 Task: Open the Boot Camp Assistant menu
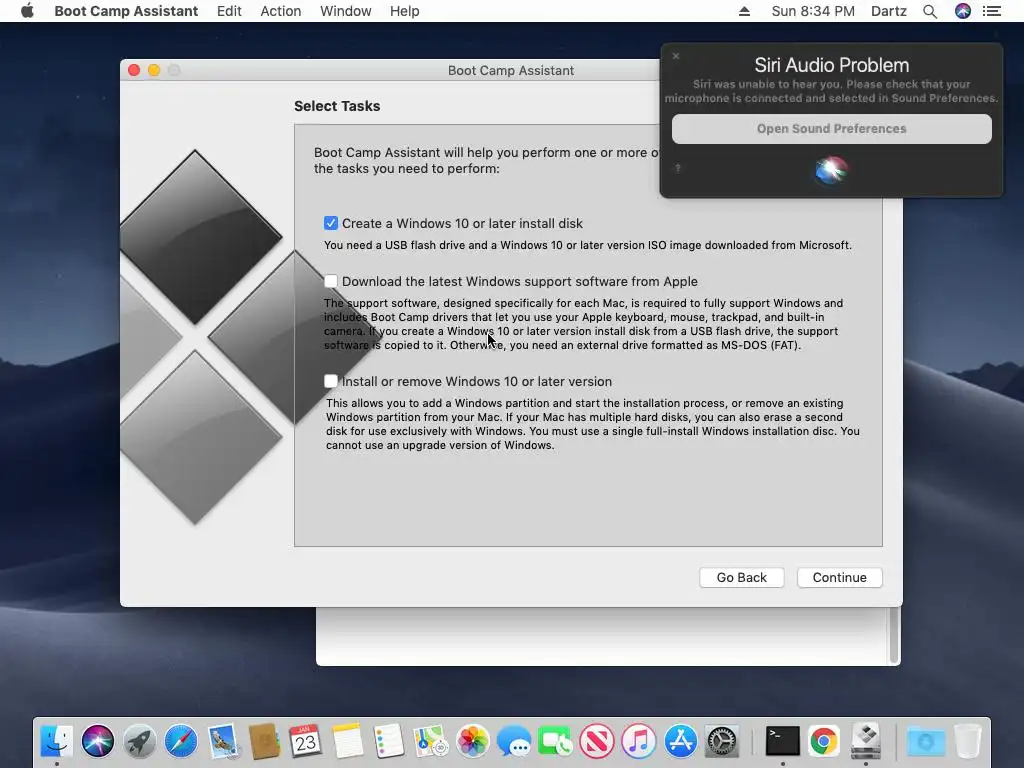pyautogui.click(x=126, y=11)
